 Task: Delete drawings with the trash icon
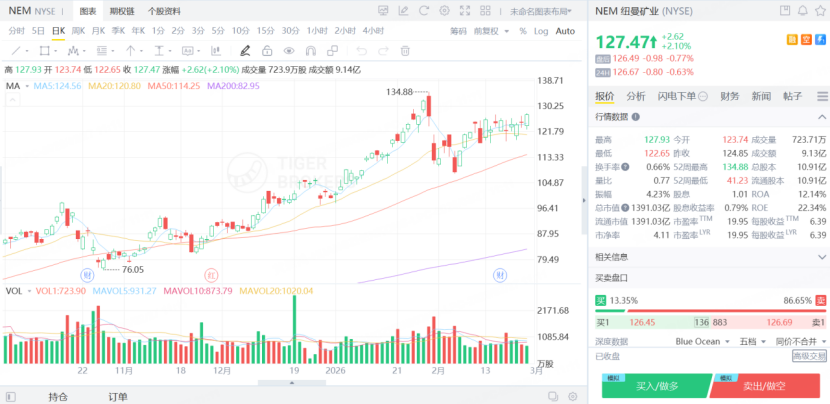(x=405, y=51)
